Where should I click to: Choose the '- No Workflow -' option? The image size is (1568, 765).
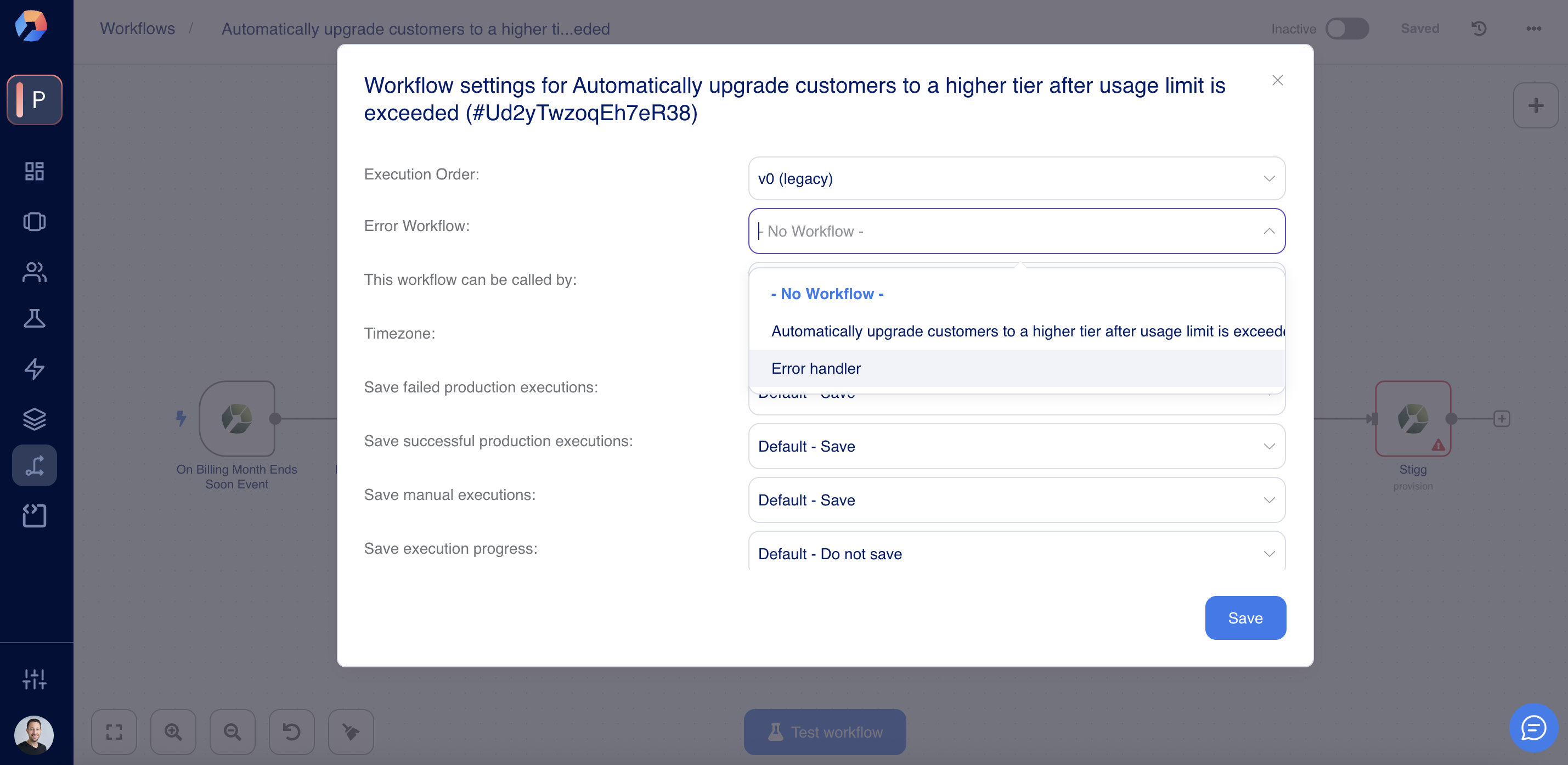coord(1017,294)
